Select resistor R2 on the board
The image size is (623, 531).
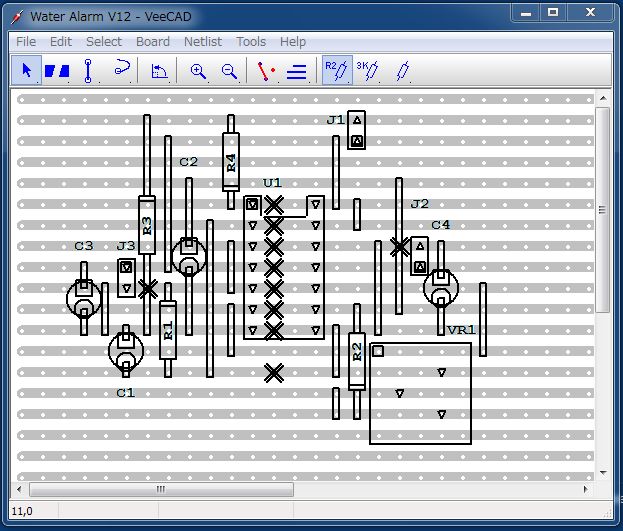357,362
